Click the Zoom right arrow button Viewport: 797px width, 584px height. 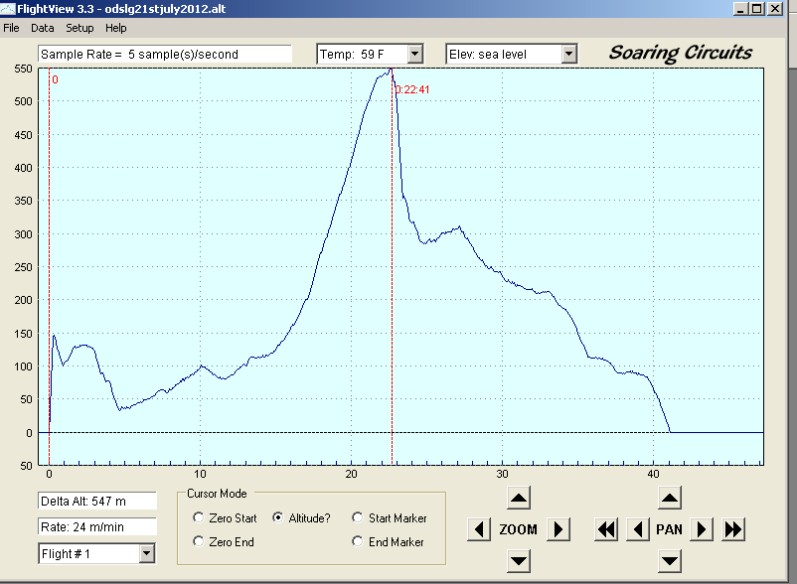click(558, 530)
